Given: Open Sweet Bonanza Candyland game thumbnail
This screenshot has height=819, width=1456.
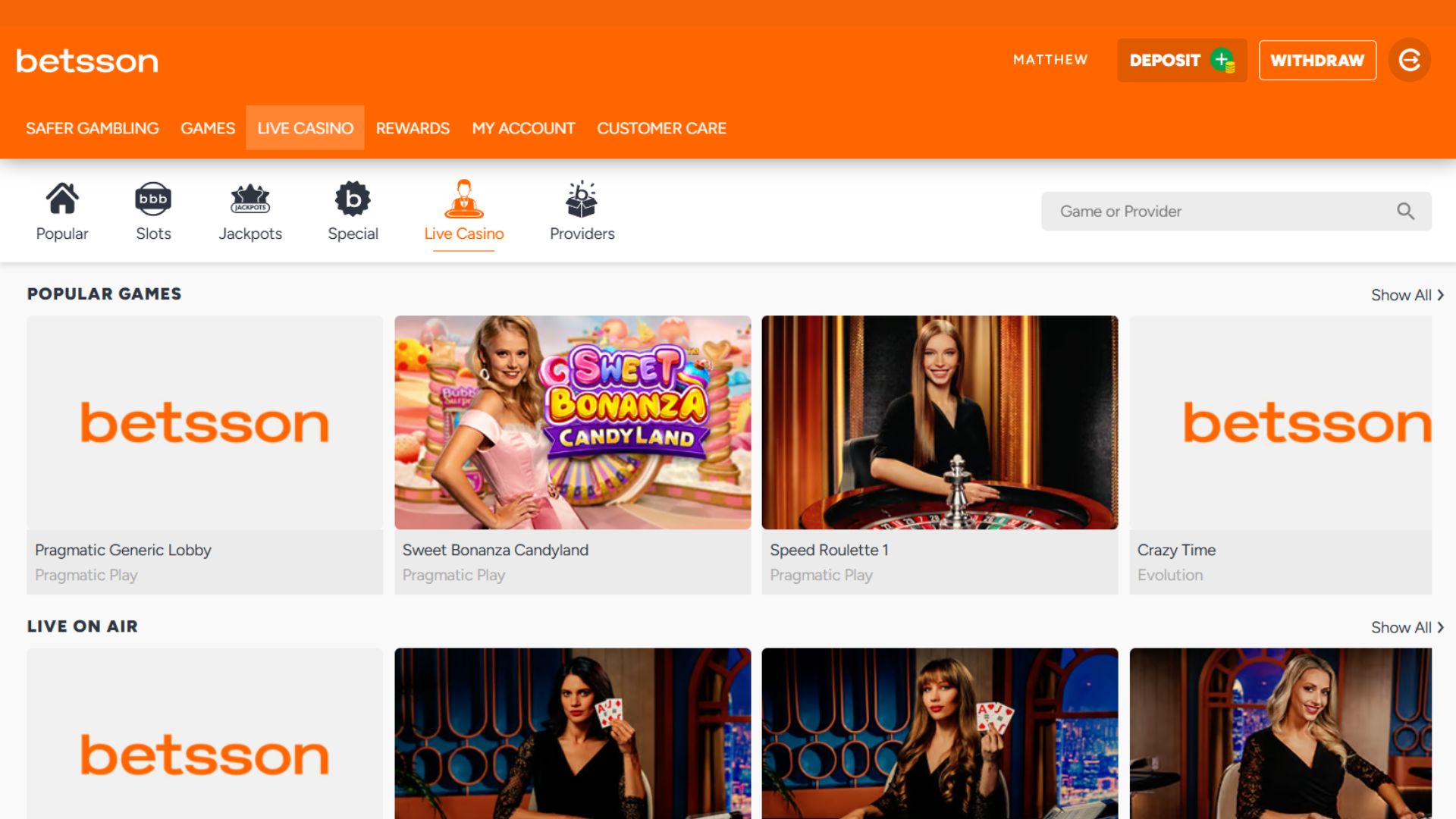Looking at the screenshot, I should pyautogui.click(x=573, y=422).
